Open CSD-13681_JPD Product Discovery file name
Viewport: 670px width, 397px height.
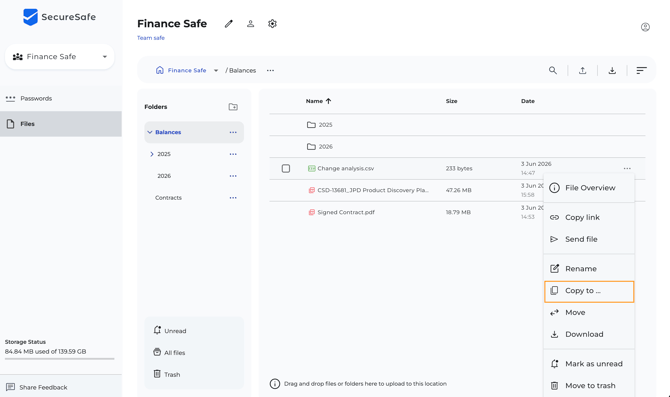click(373, 190)
